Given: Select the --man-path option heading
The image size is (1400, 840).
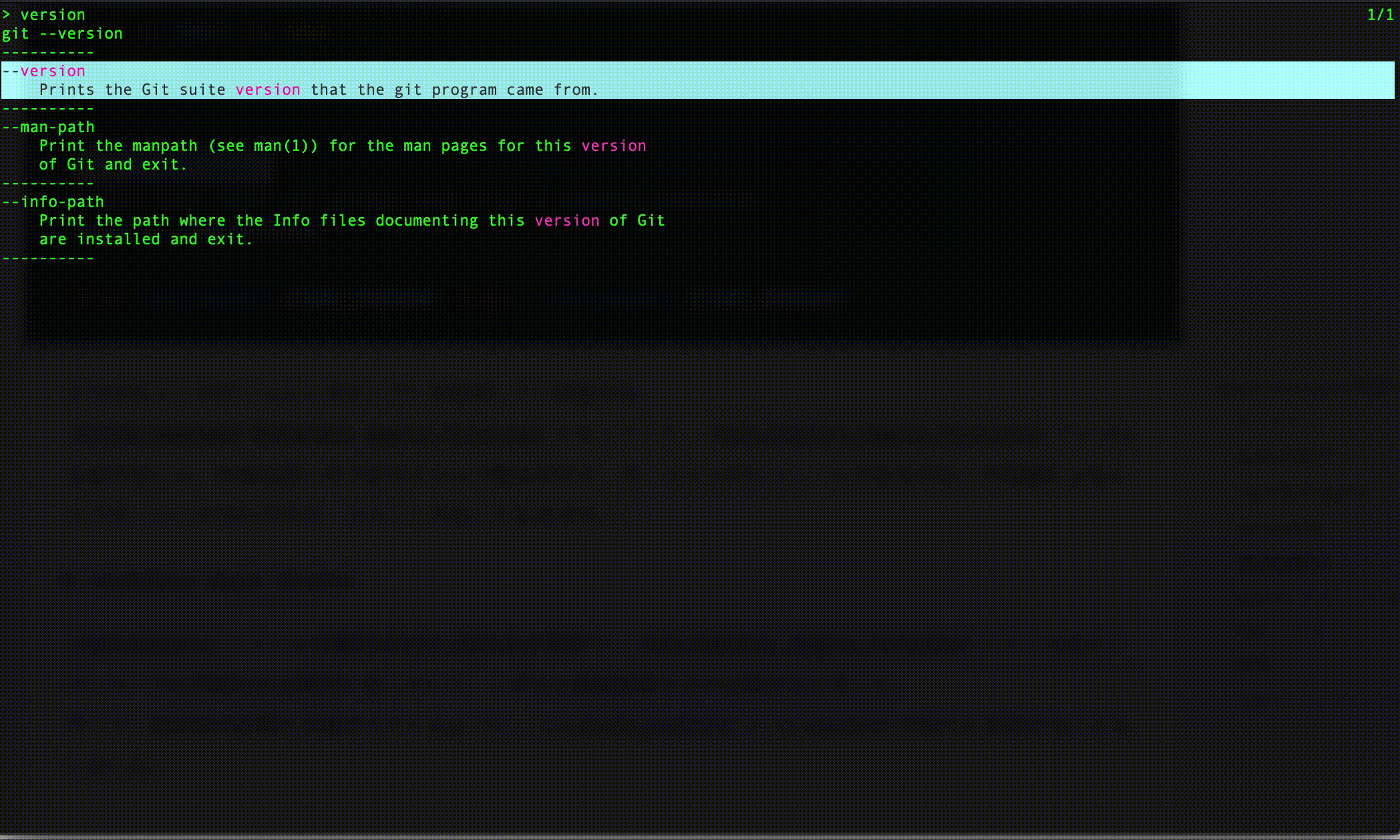Looking at the screenshot, I should coord(48,127).
